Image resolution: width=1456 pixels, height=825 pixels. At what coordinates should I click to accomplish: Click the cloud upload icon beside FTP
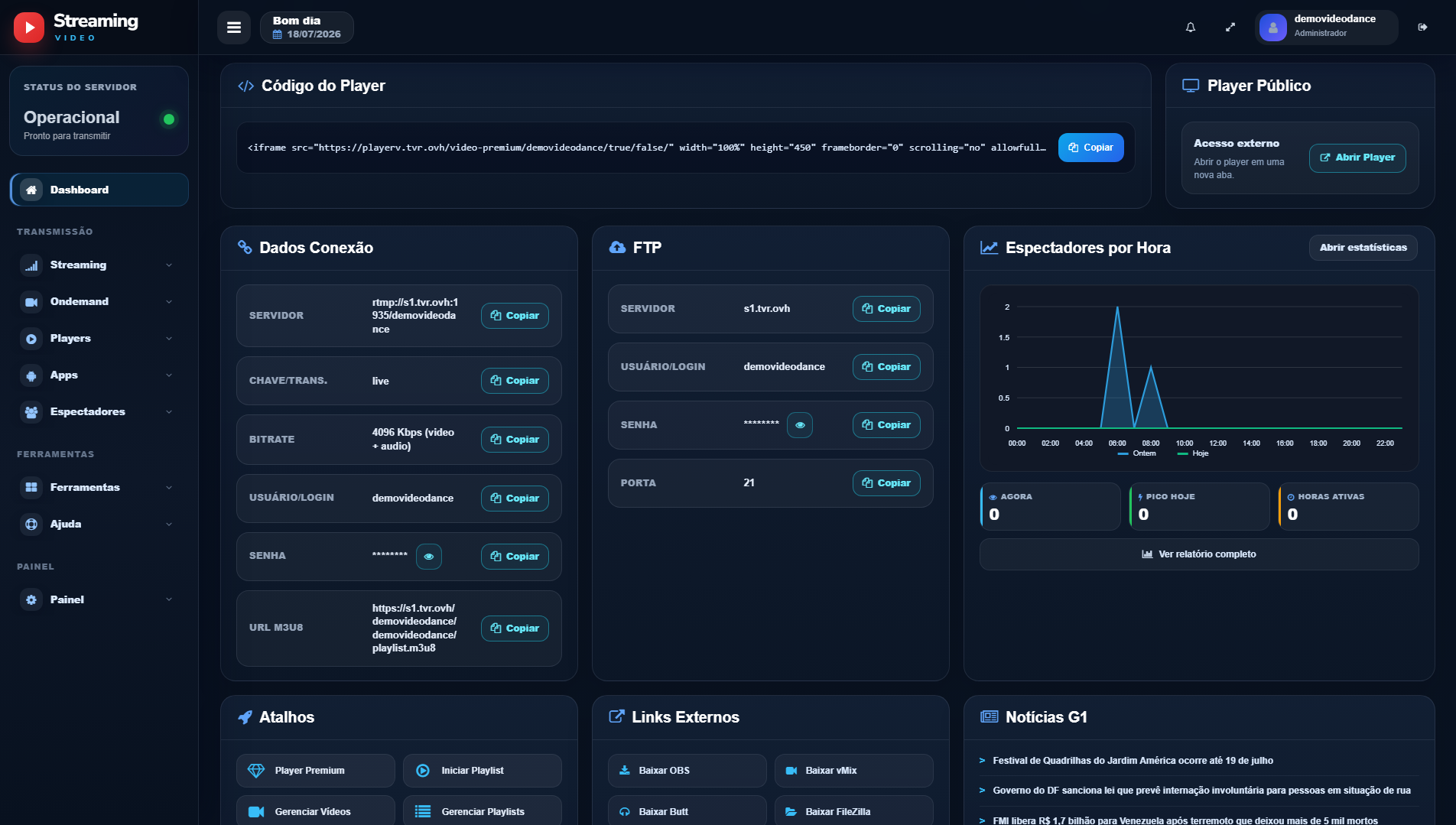click(x=617, y=247)
